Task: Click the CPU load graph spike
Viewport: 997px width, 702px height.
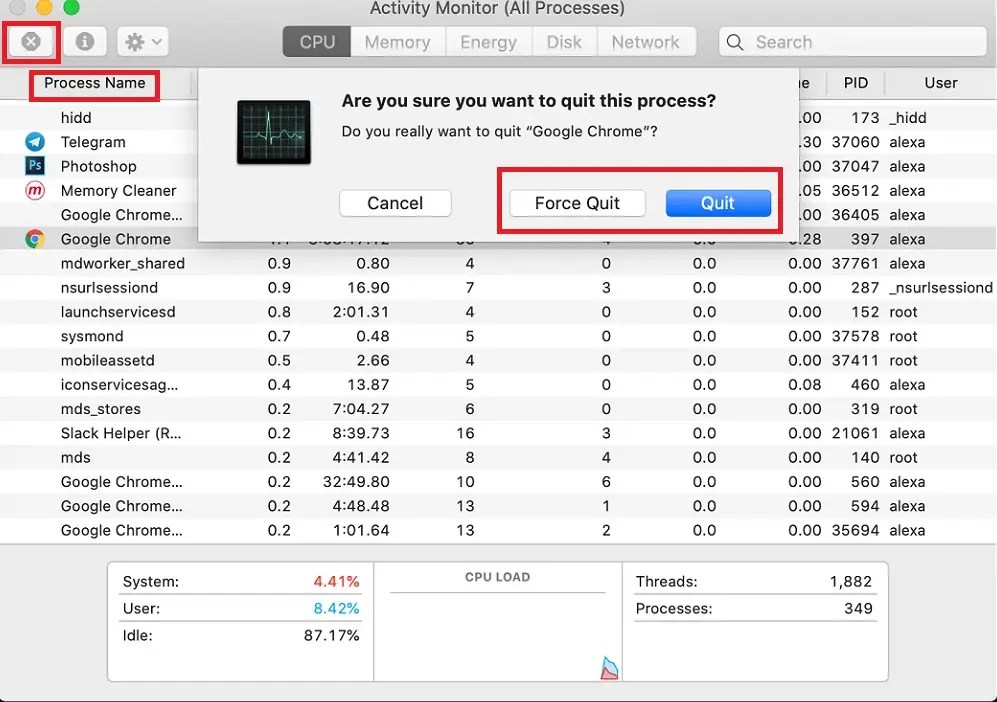Action: (x=609, y=668)
